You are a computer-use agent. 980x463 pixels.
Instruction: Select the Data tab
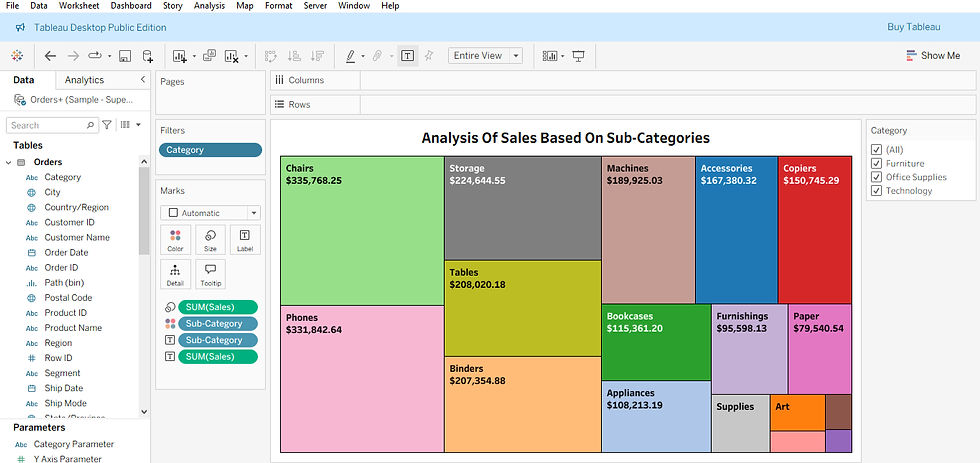[x=24, y=80]
